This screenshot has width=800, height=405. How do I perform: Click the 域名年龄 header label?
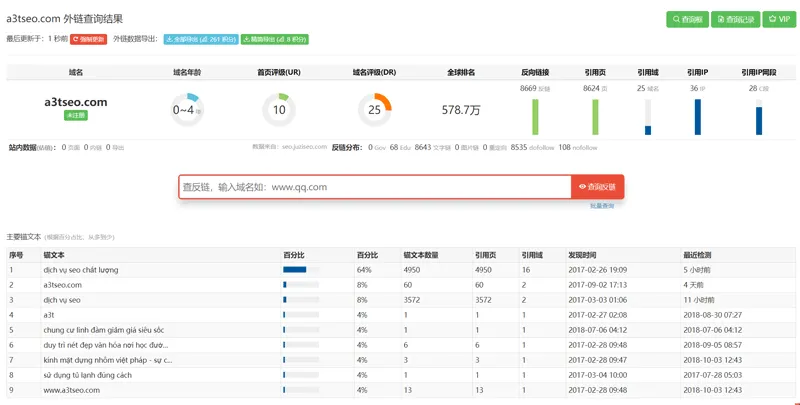pos(187,72)
